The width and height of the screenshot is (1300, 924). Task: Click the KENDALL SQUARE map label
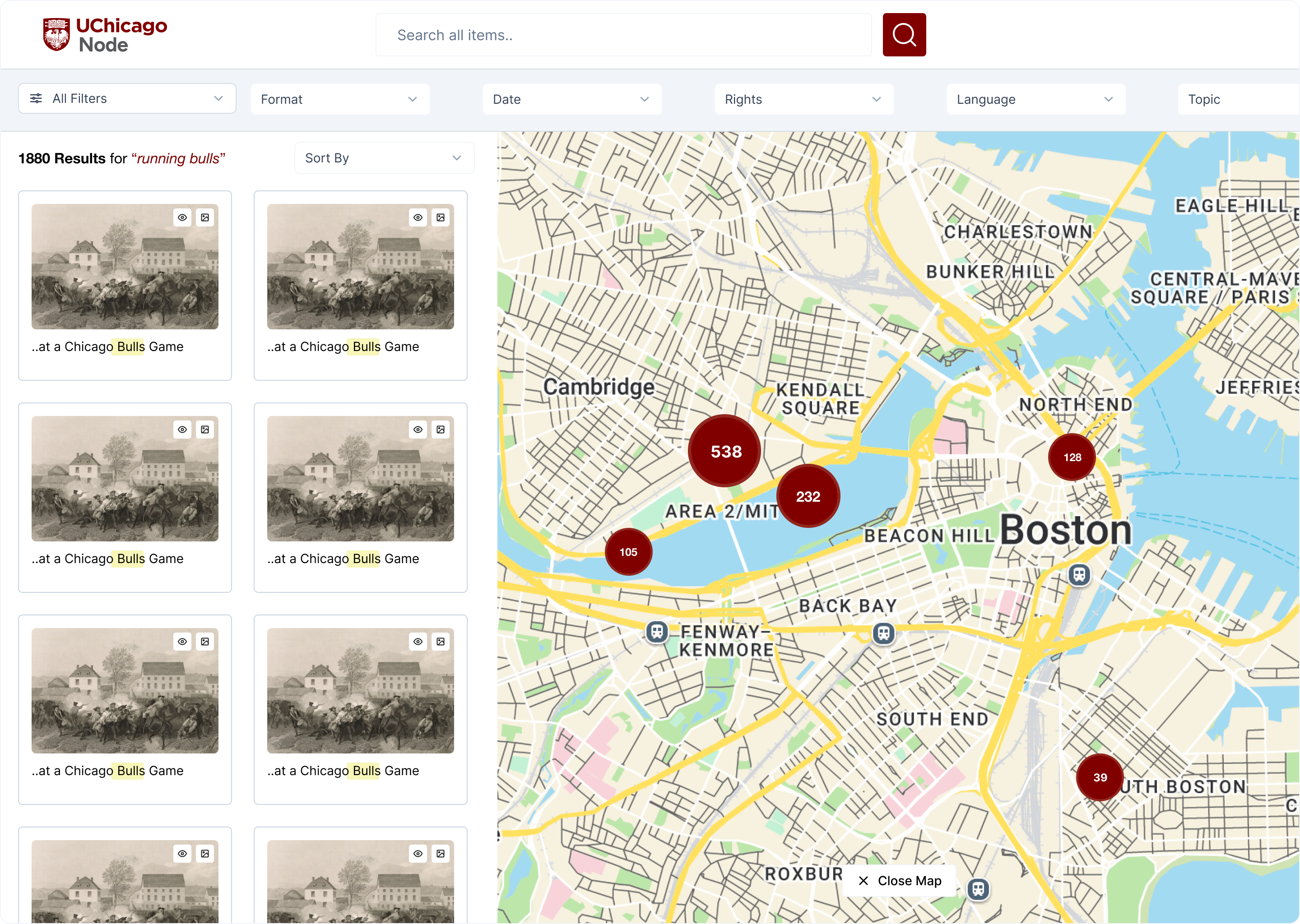820,399
